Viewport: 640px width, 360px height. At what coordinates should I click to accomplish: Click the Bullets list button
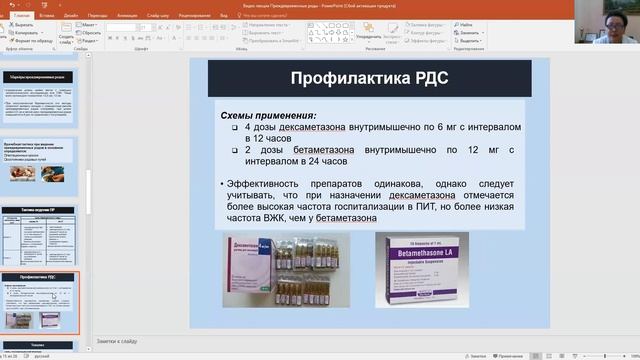click(189, 27)
